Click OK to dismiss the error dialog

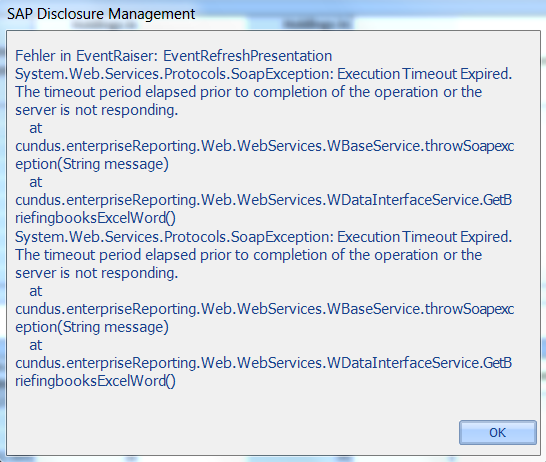(498, 432)
